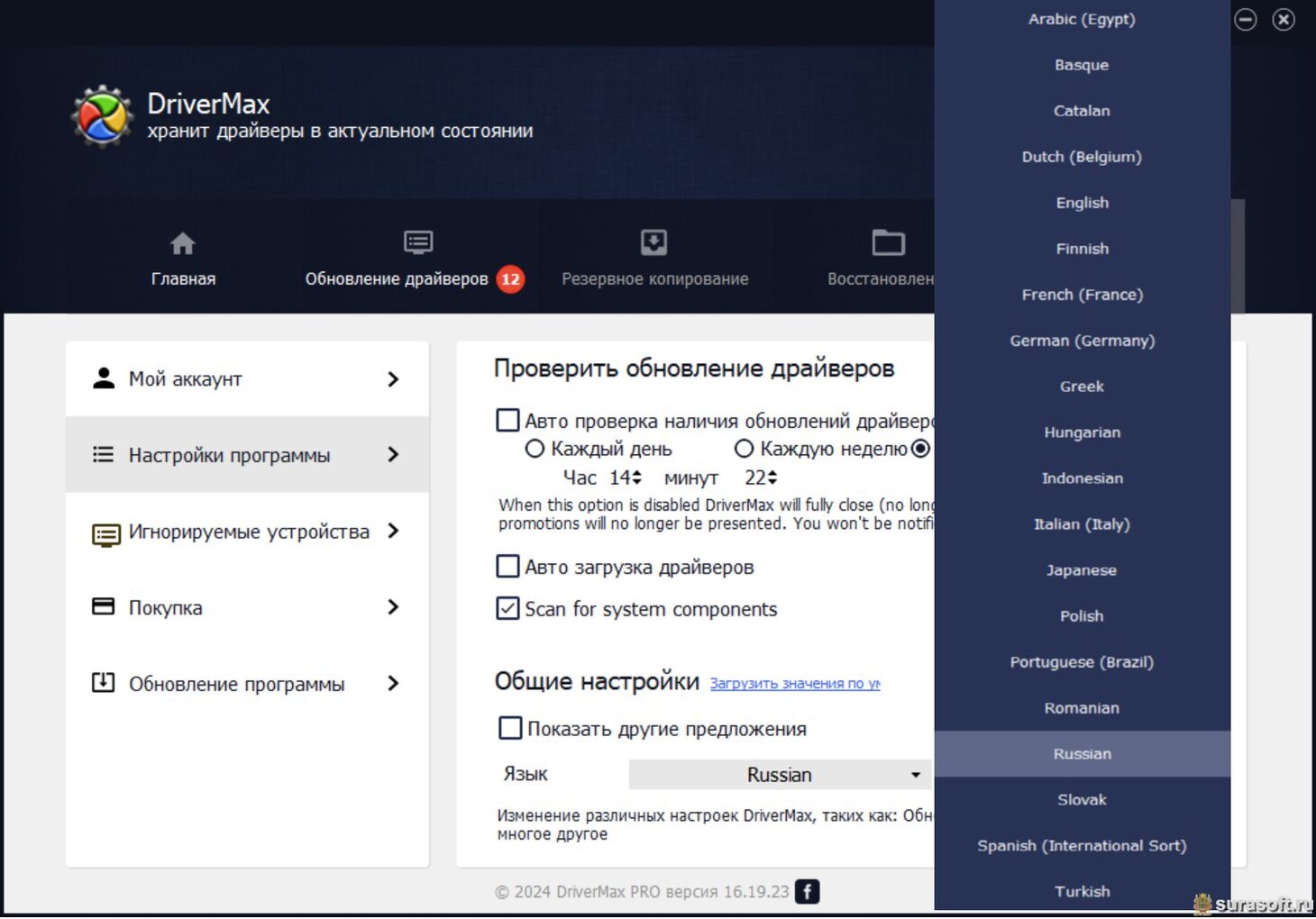Select Catalan language option

[x=1082, y=111]
